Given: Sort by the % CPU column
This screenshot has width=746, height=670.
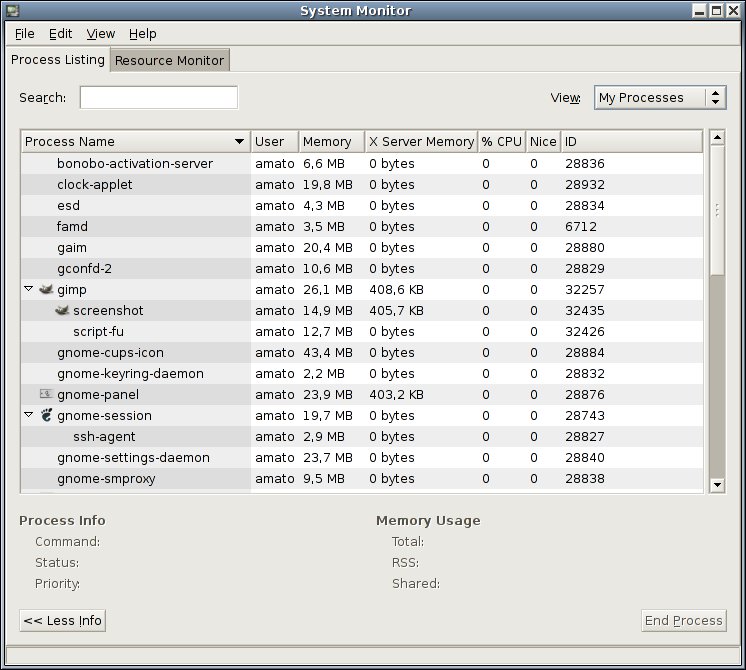Looking at the screenshot, I should click(501, 141).
